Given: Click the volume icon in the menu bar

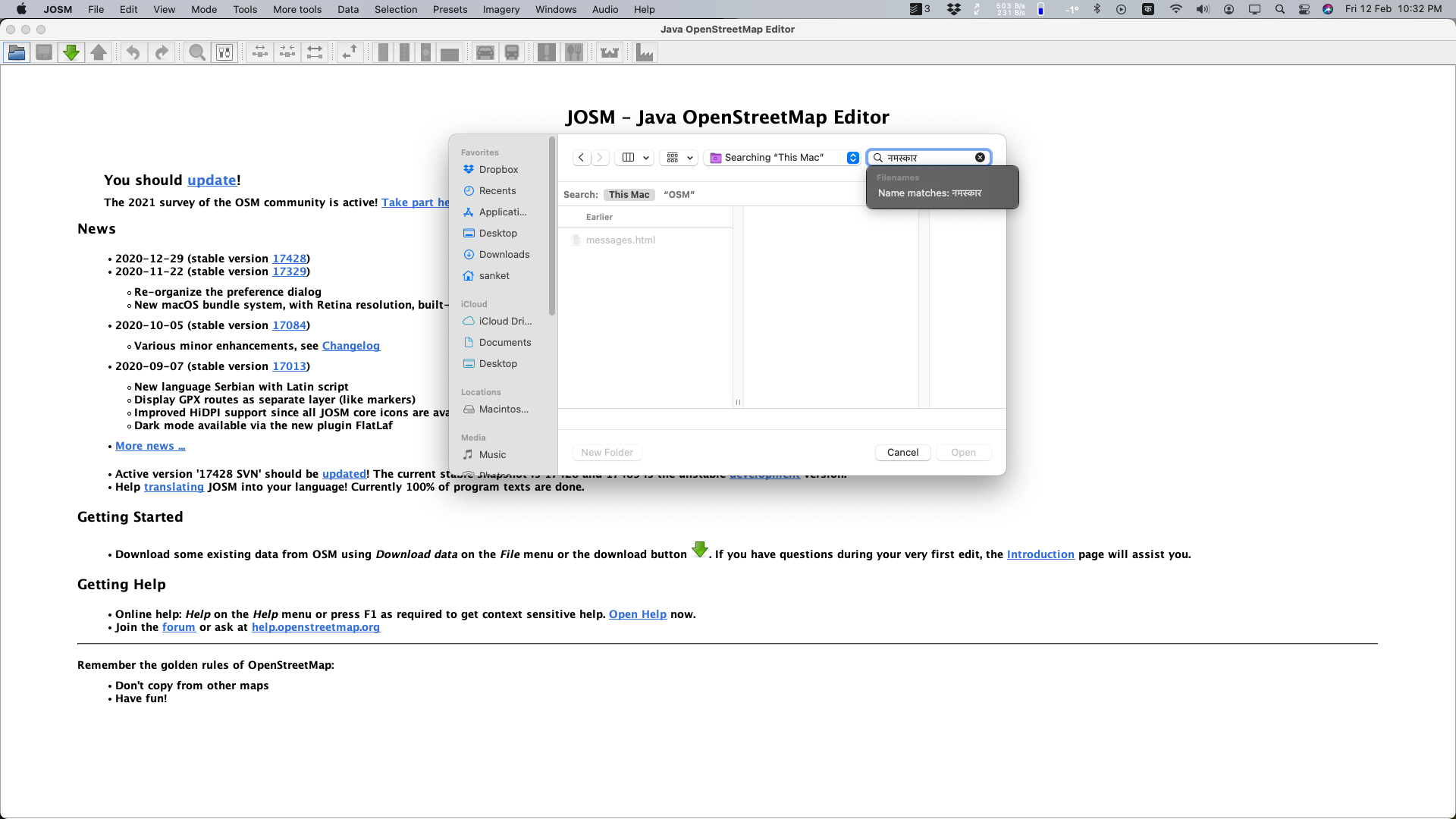Looking at the screenshot, I should point(1203,9).
